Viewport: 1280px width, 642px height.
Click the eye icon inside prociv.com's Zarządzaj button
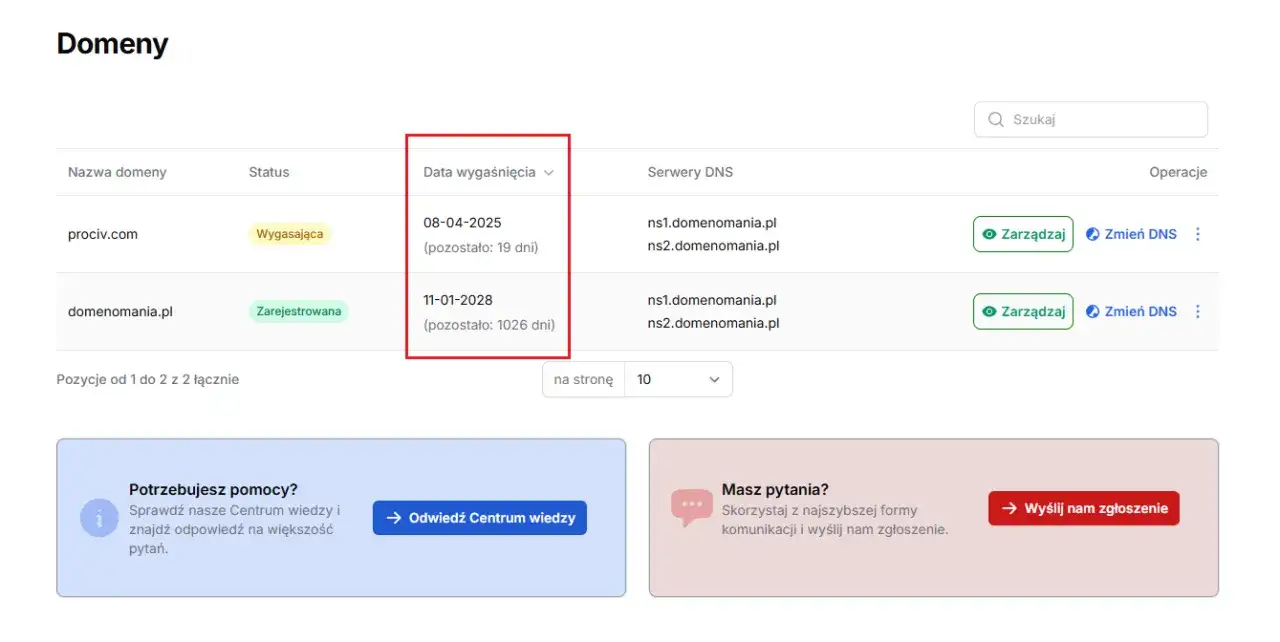tap(987, 234)
